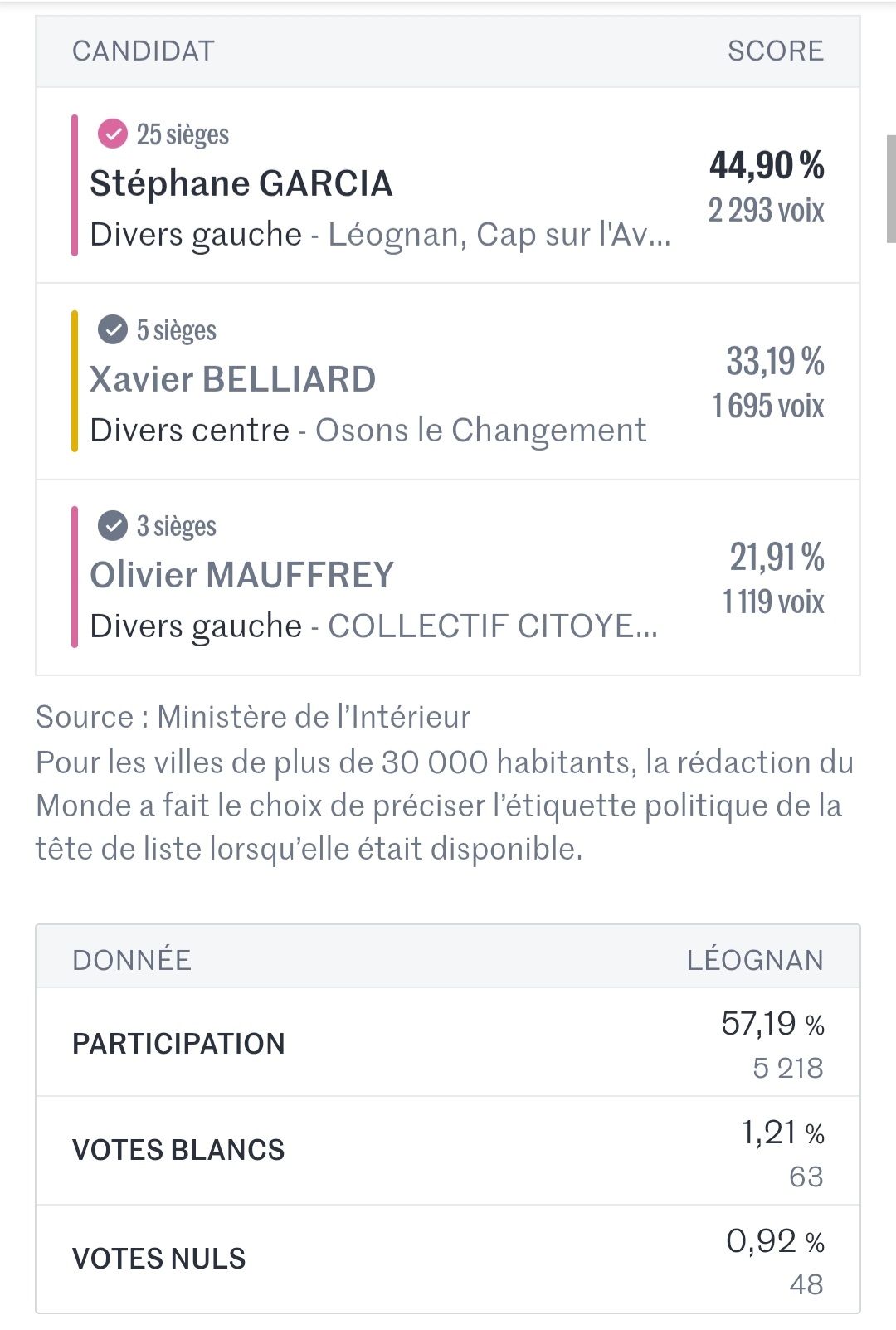Select candidate name Olivier MAUFFREY
This screenshot has width=896, height=1330.
(241, 575)
